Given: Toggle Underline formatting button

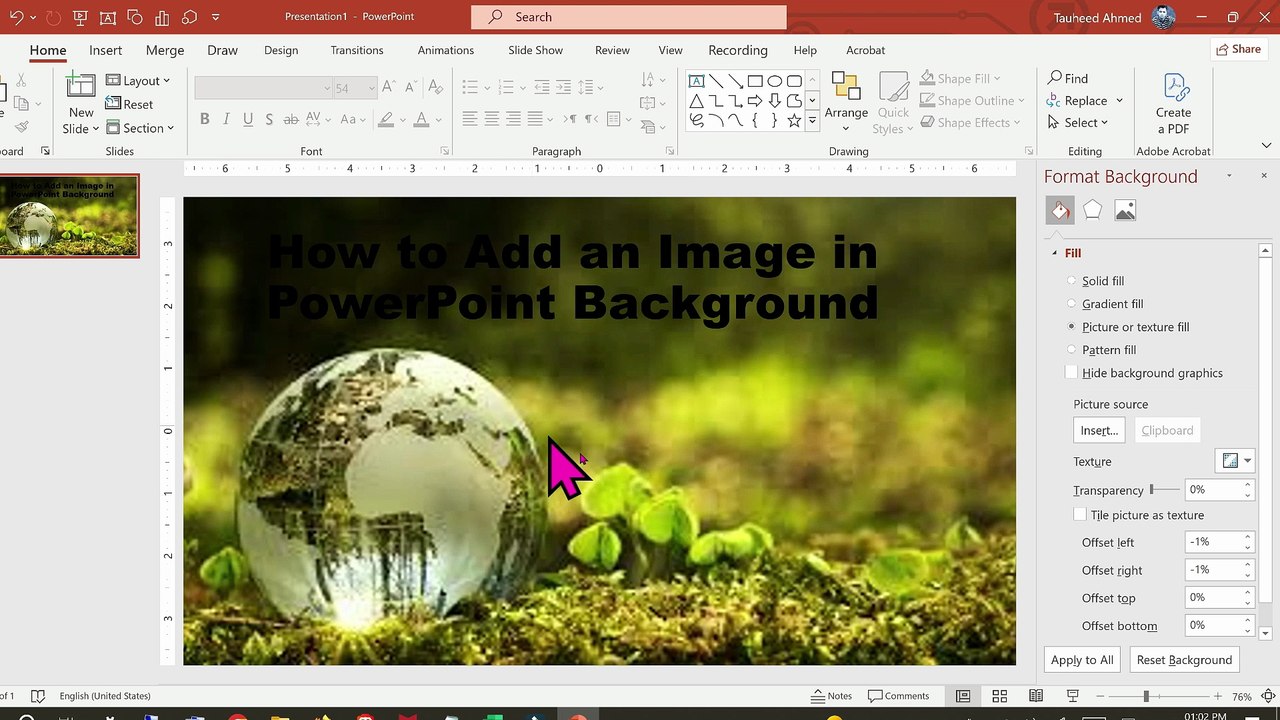Looking at the screenshot, I should pyautogui.click(x=248, y=119).
